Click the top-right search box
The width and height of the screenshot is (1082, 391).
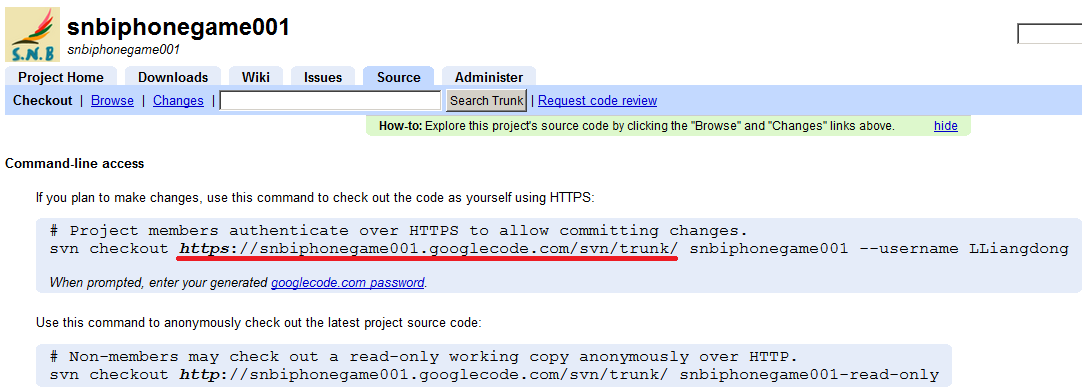[1050, 34]
